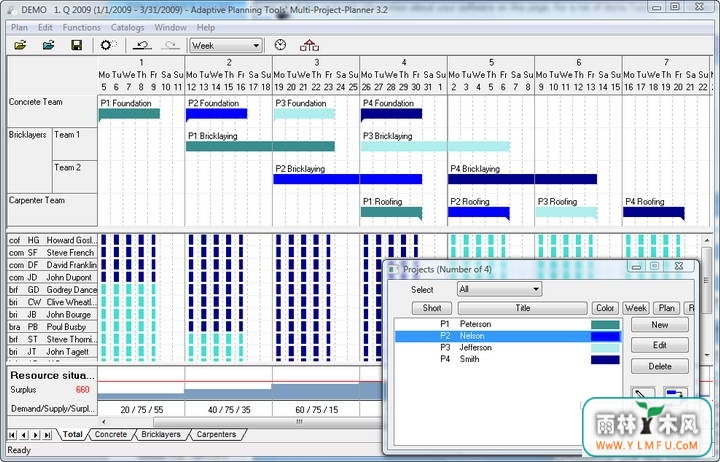The width and height of the screenshot is (720, 462).
Task: Select the P2 Nelson project row
Action: pyautogui.click(x=508, y=336)
